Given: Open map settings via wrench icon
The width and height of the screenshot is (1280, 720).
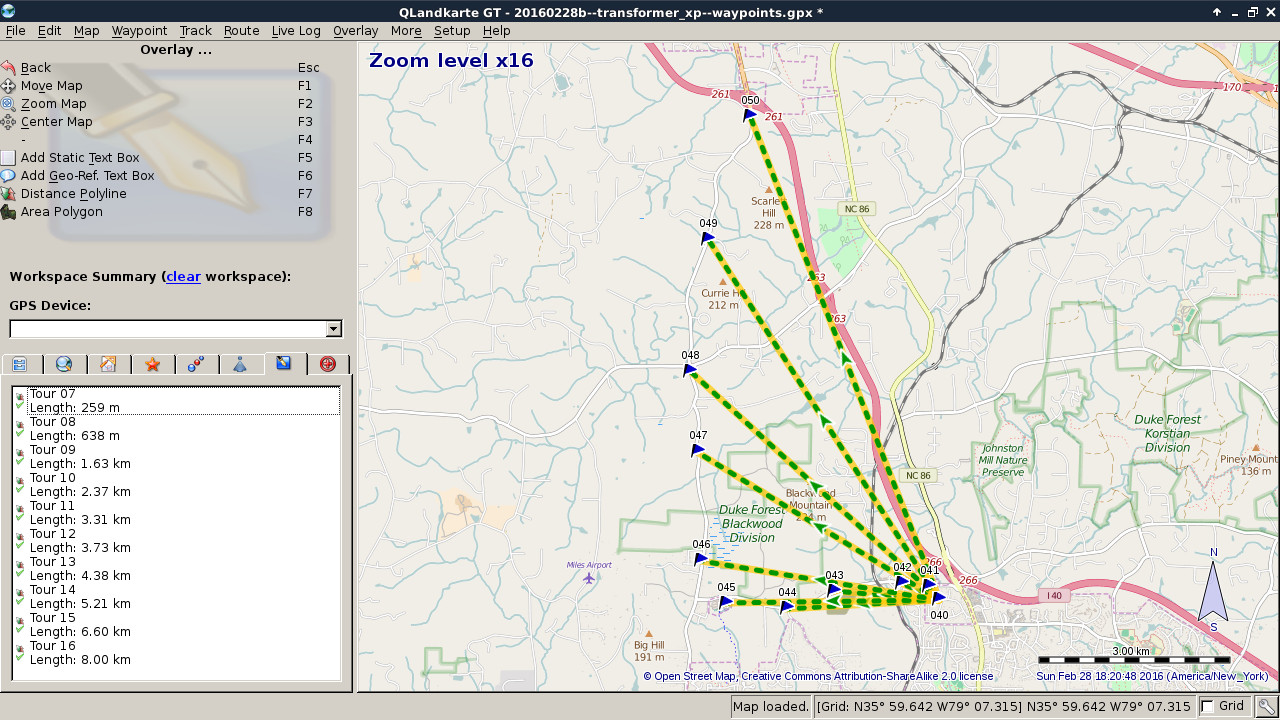Looking at the screenshot, I should click(x=1266, y=707).
